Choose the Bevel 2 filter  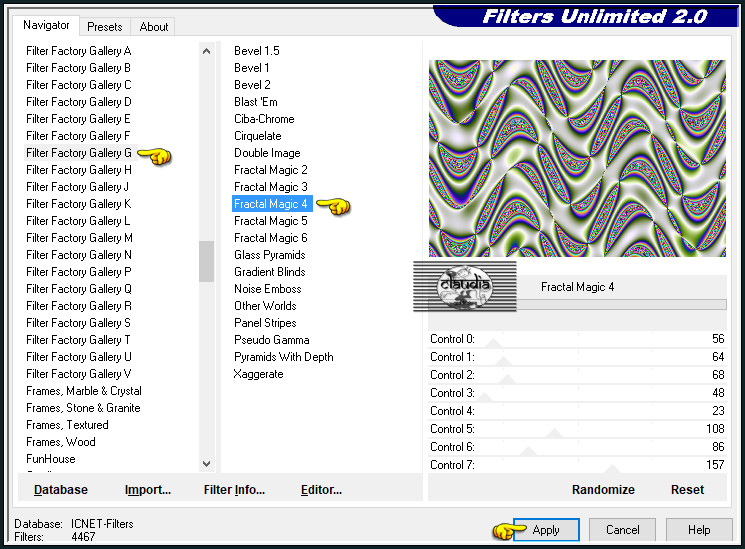point(252,85)
